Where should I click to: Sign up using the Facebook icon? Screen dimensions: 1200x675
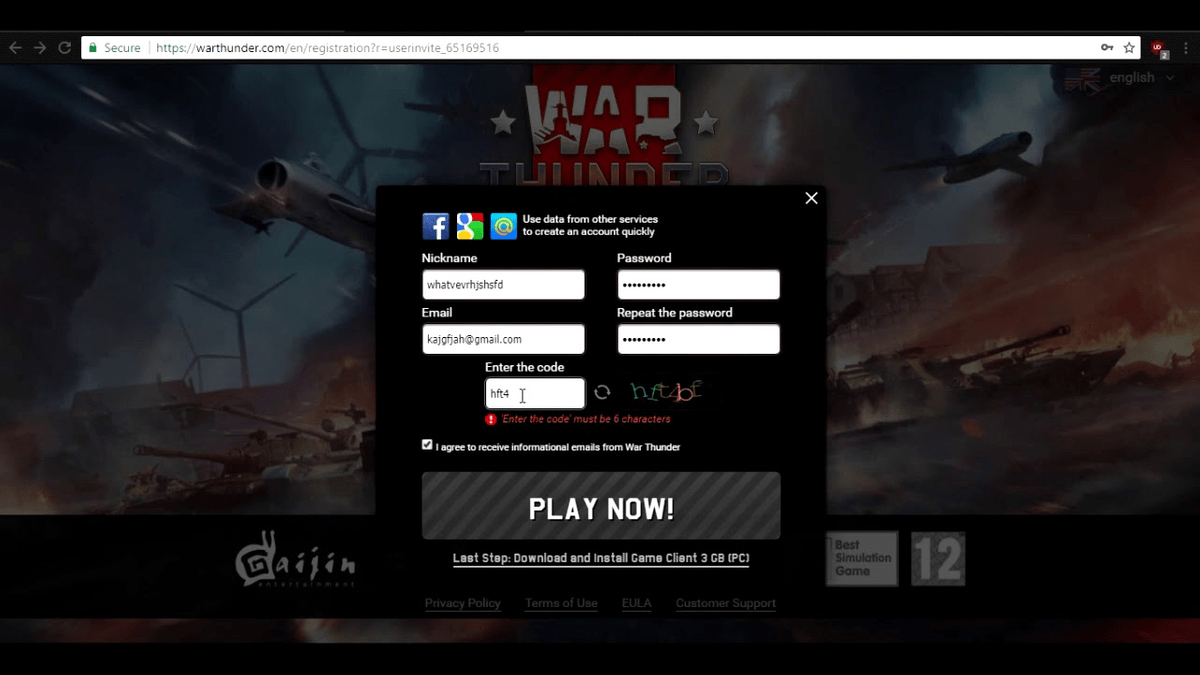pos(435,225)
